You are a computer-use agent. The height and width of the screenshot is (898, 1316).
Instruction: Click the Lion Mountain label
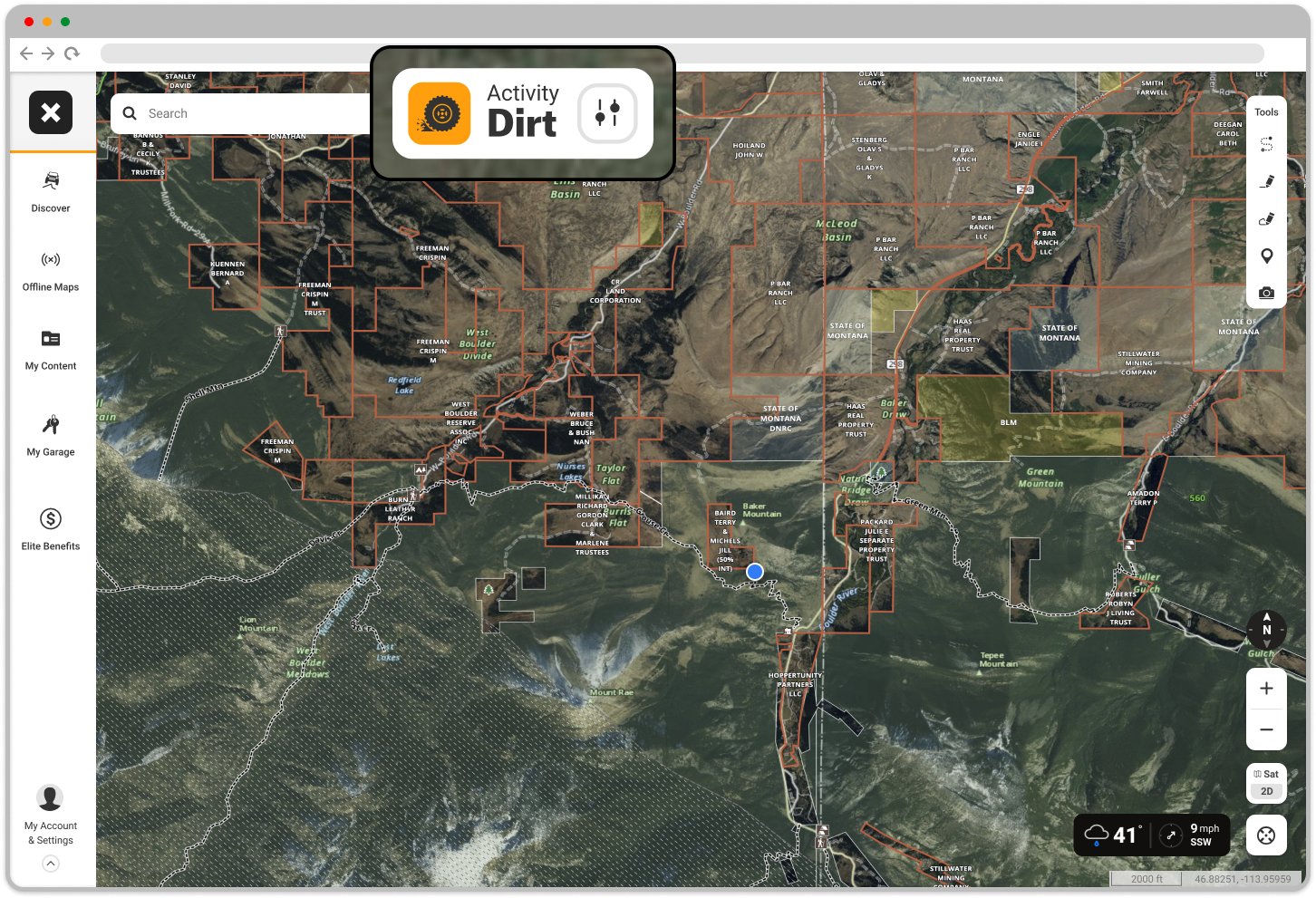coord(259,624)
